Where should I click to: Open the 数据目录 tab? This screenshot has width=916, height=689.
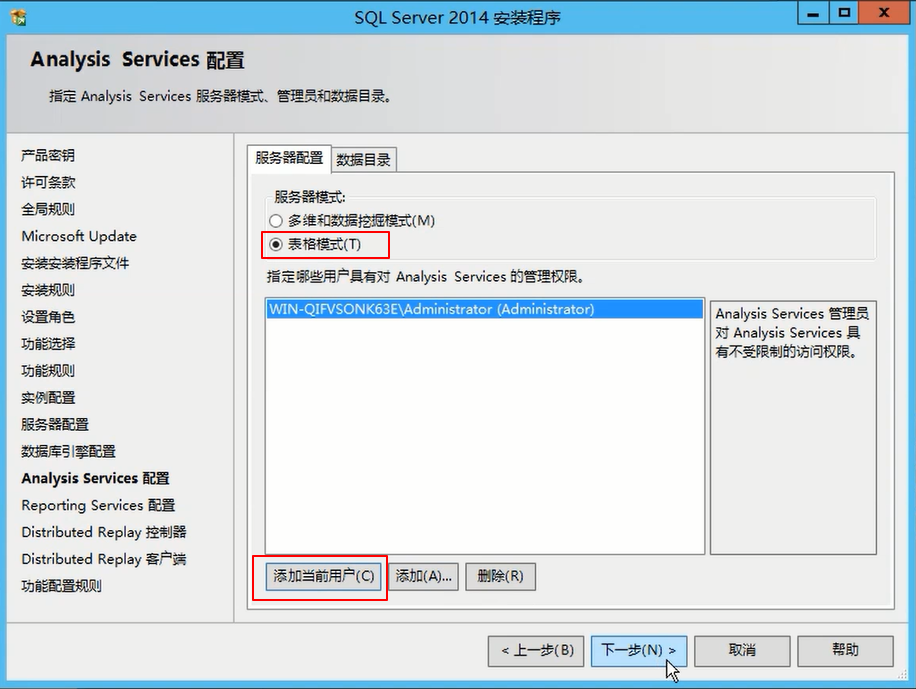click(363, 160)
